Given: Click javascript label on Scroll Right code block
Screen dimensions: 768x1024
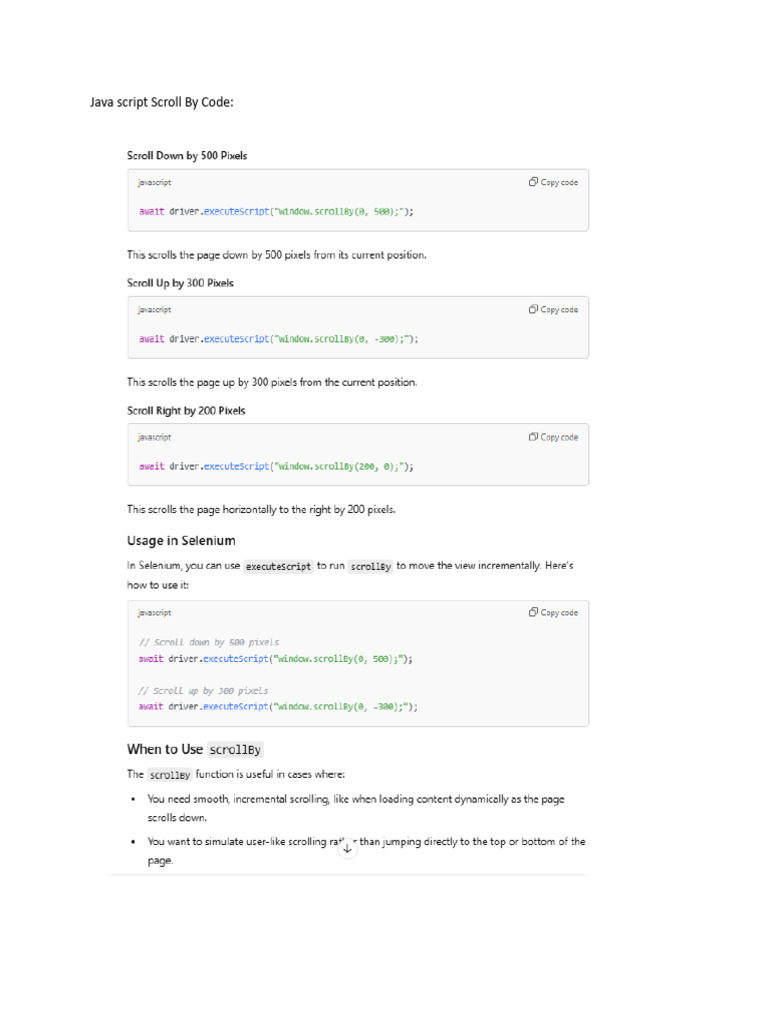Looking at the screenshot, I should point(155,437).
